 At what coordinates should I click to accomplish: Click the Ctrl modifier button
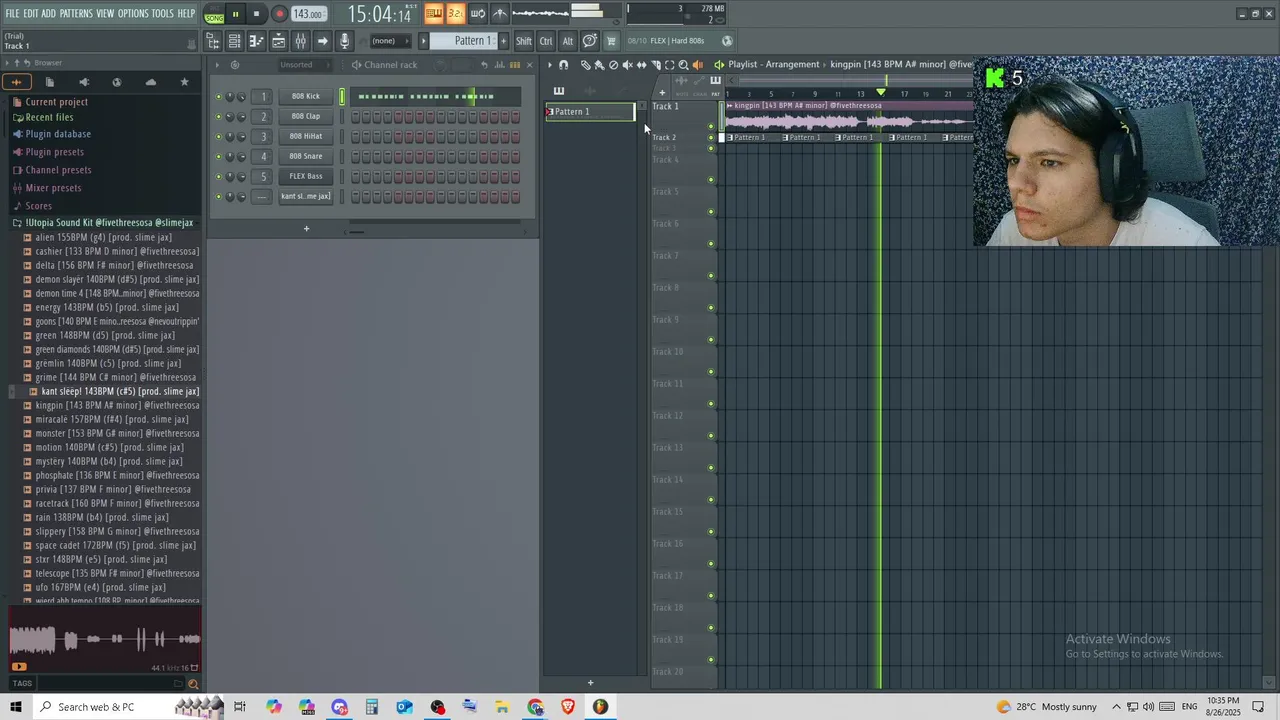tap(546, 41)
